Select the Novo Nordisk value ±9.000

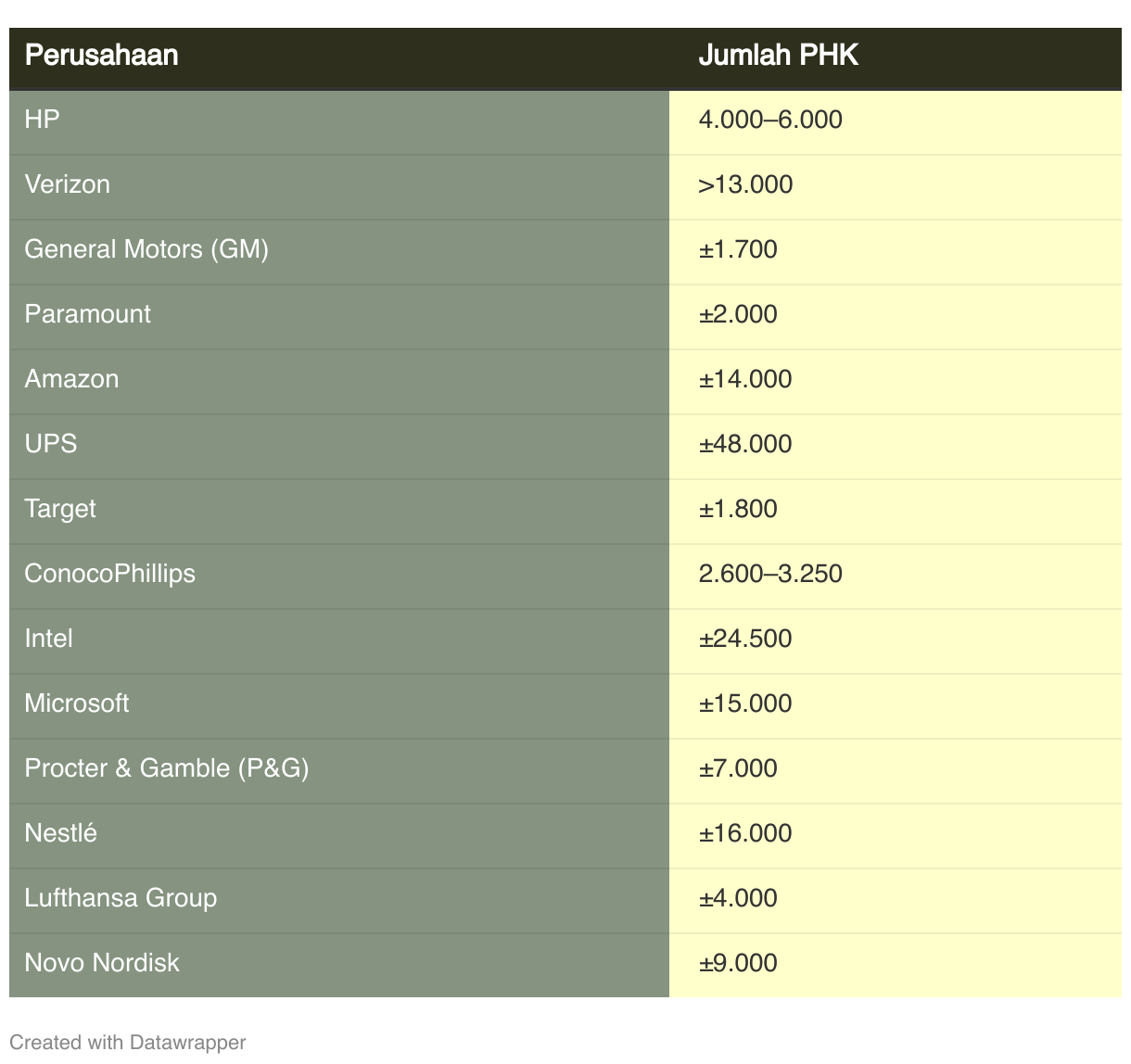[738, 963]
